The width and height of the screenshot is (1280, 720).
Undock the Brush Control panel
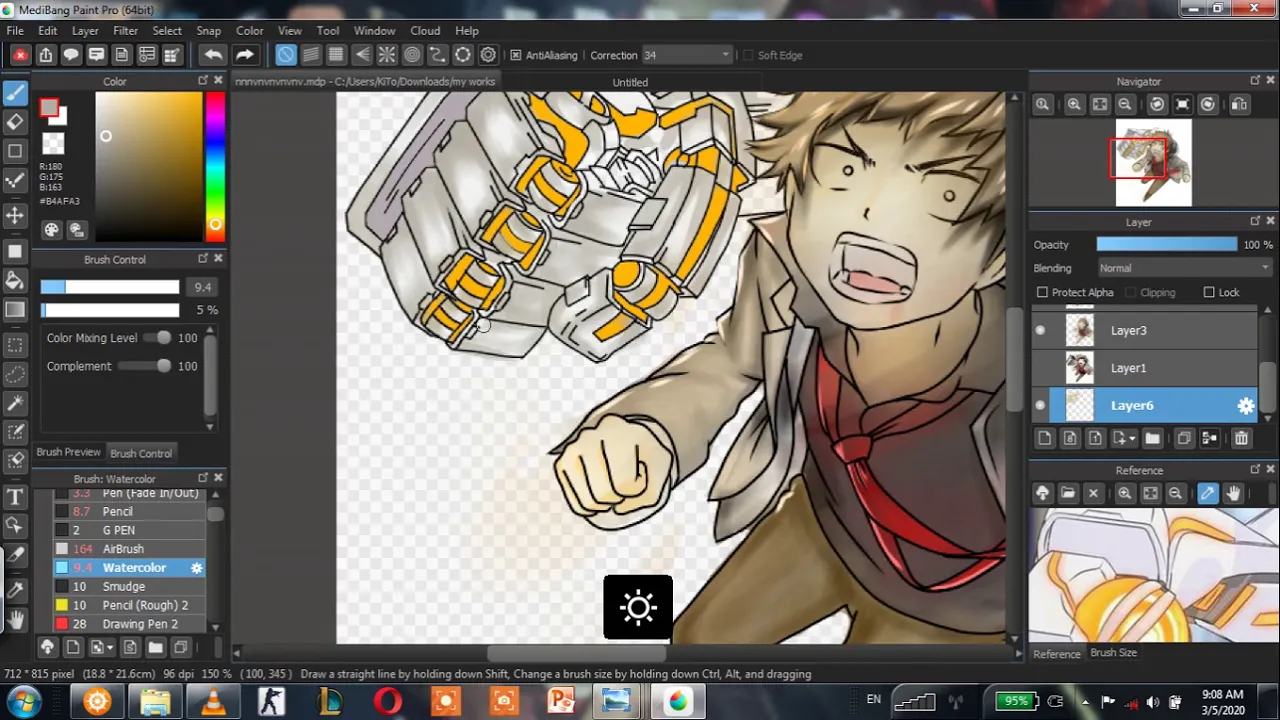point(202,259)
